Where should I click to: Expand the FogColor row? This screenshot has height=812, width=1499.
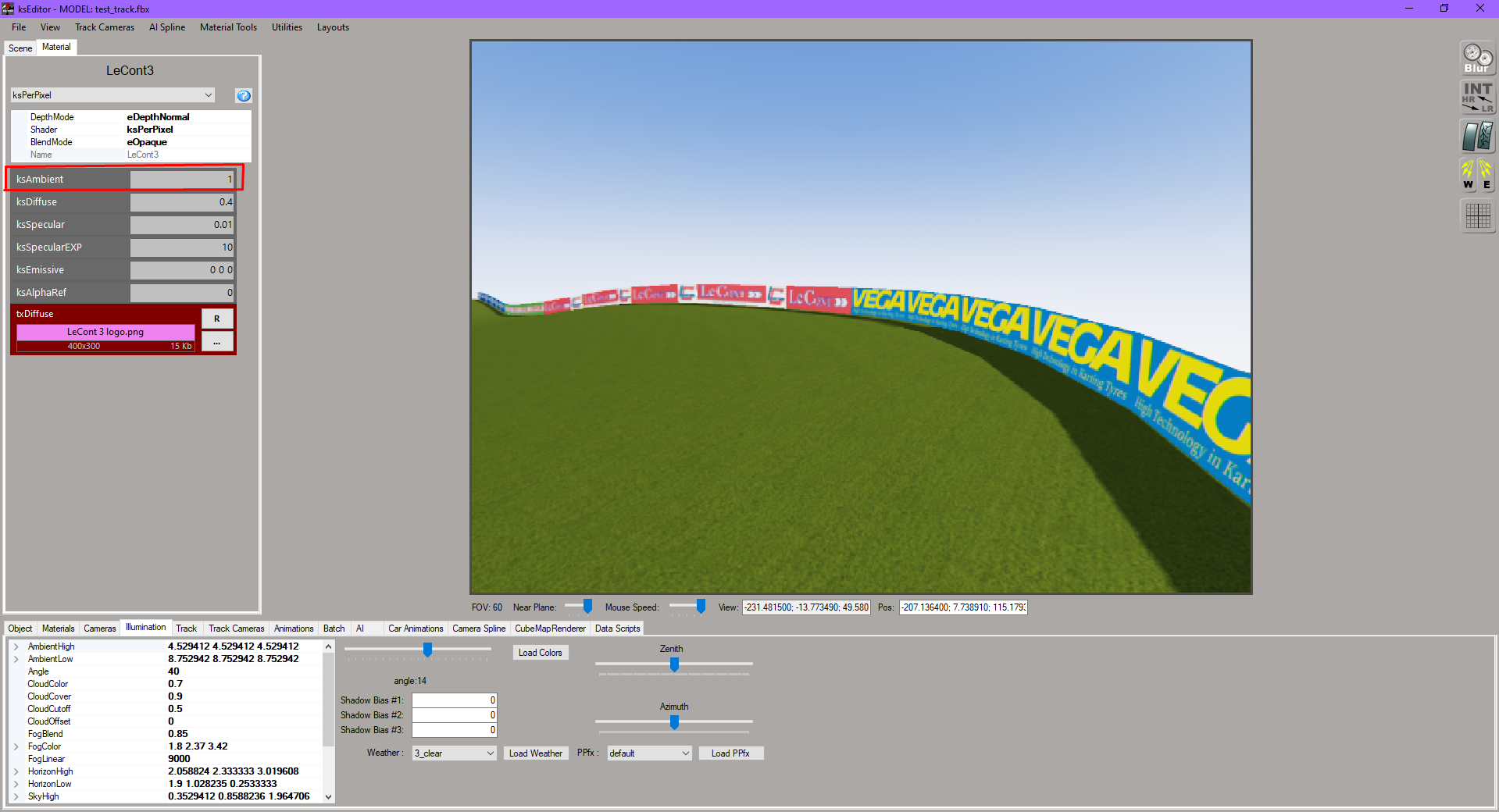pyautogui.click(x=16, y=746)
